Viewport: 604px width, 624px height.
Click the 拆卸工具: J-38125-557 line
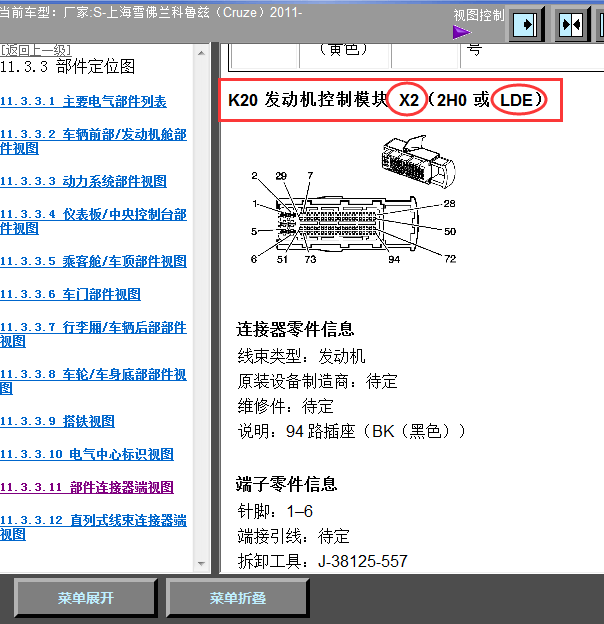coord(323,561)
